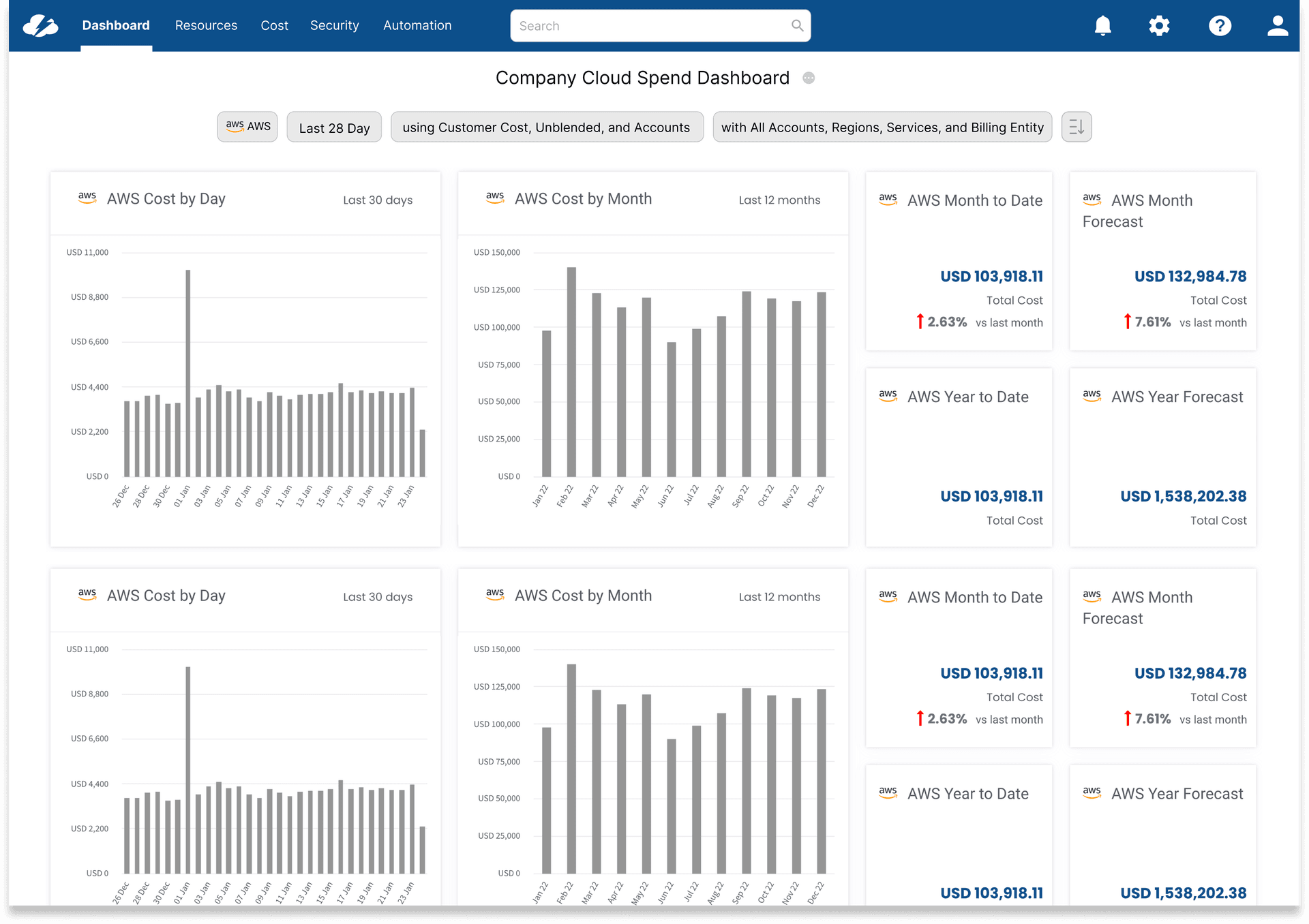
Task: Go to the Security tab
Action: click(334, 26)
